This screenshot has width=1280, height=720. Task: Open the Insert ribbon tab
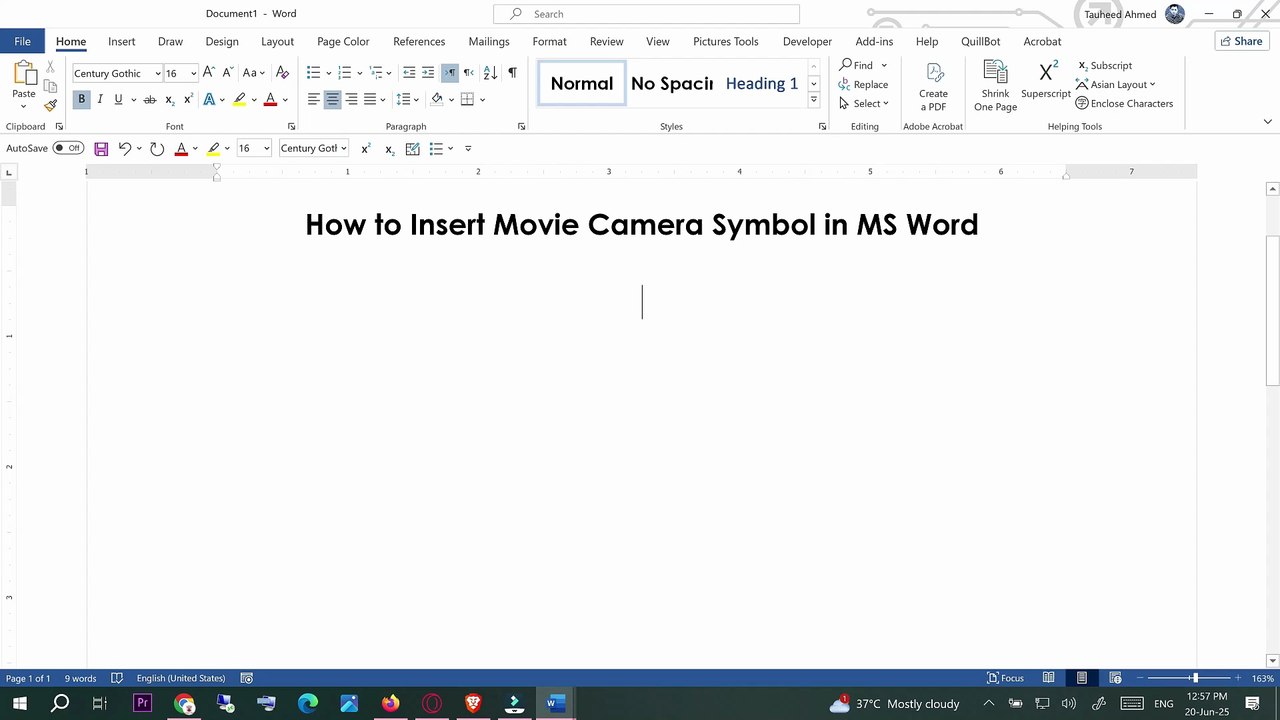(122, 42)
